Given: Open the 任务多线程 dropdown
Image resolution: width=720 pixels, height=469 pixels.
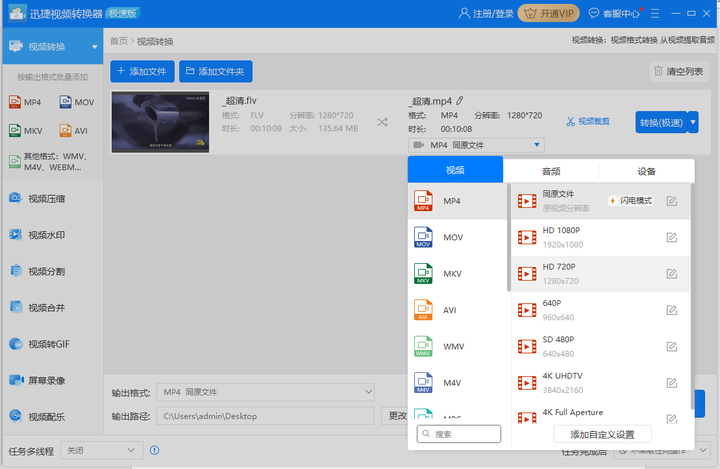Looking at the screenshot, I should click(102, 450).
